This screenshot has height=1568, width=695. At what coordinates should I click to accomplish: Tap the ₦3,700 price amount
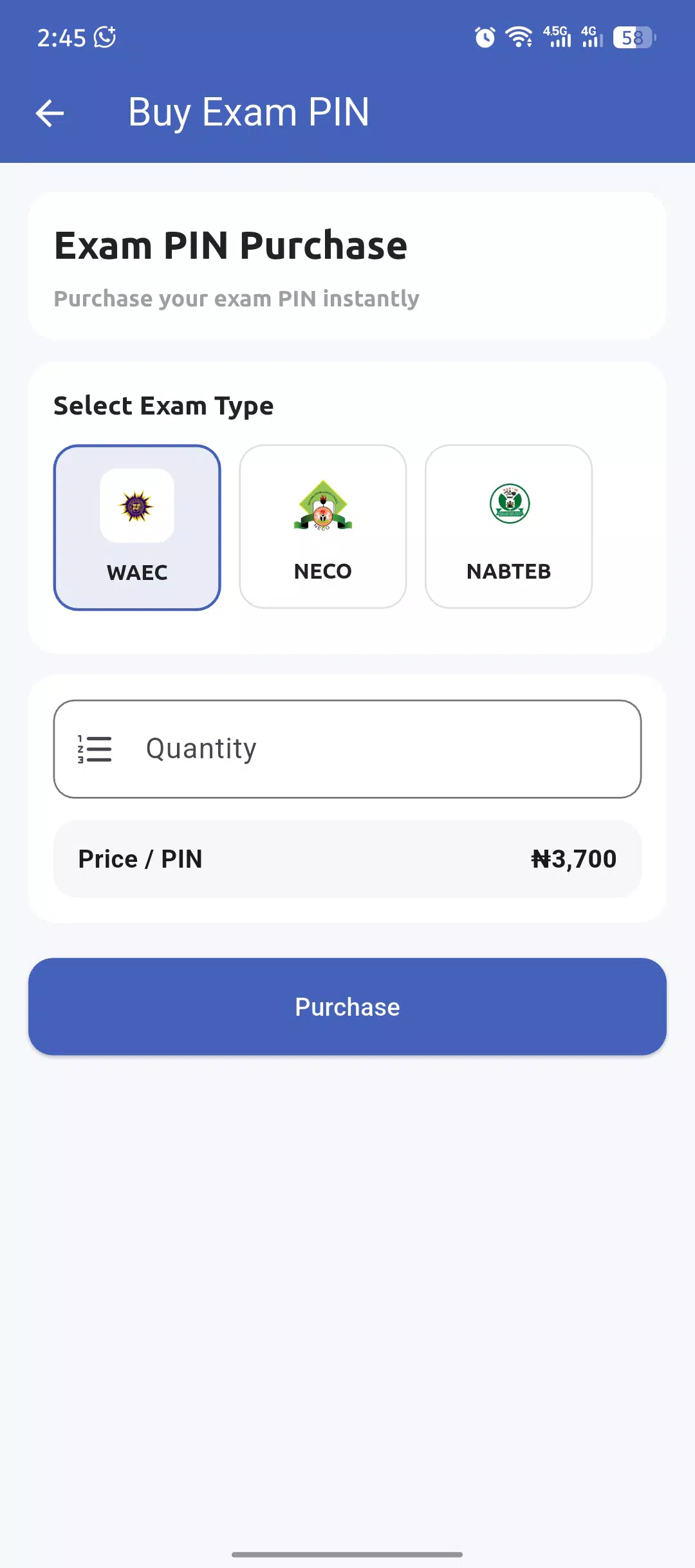point(574,859)
